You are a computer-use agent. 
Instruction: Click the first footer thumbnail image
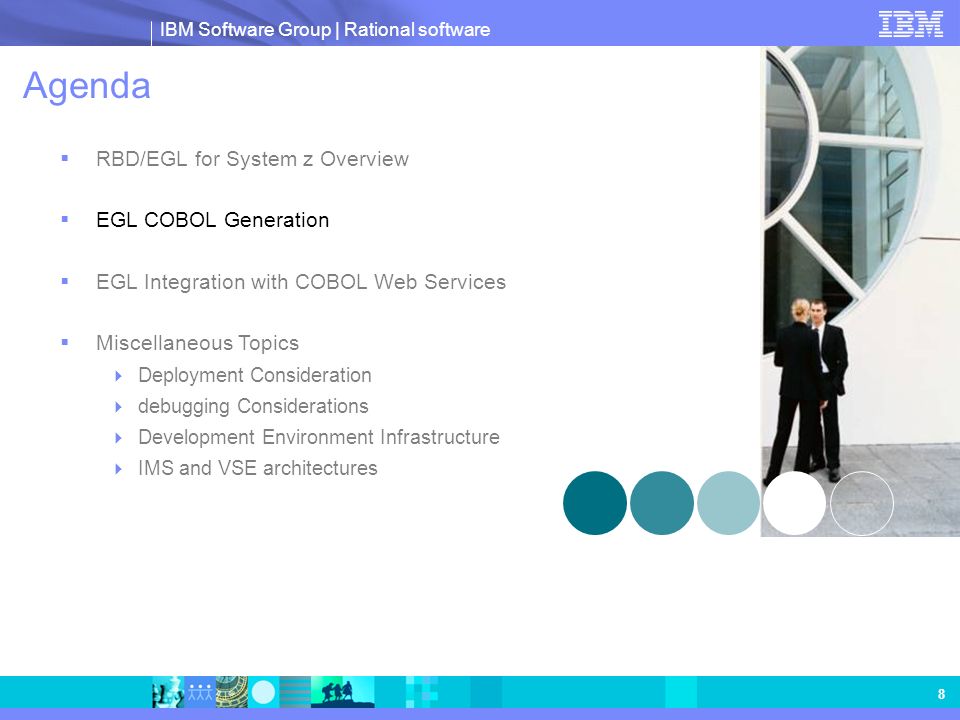click(x=168, y=692)
